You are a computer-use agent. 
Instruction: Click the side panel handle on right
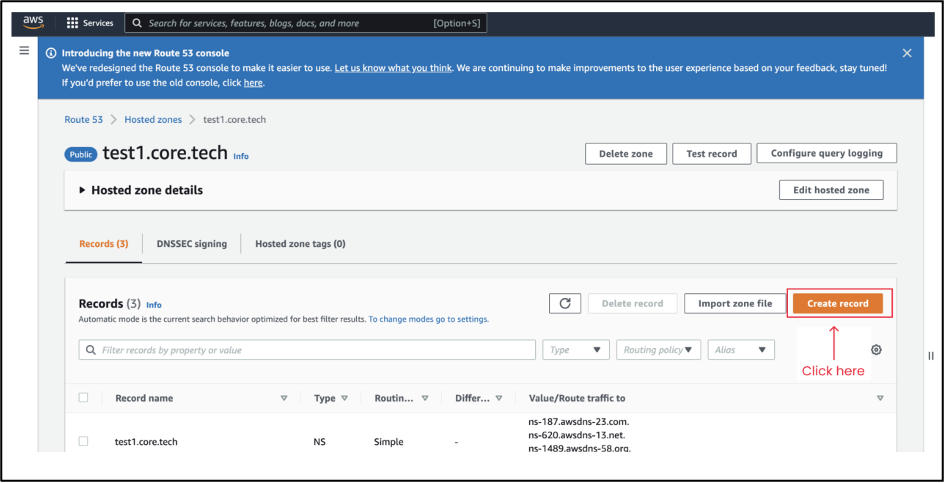click(x=931, y=356)
